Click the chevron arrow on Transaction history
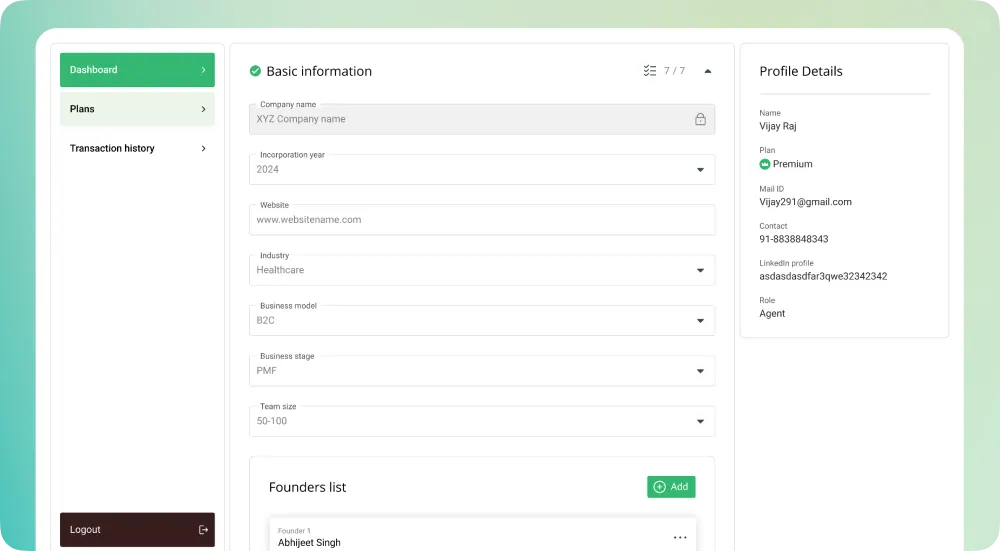This screenshot has height=551, width=1000. (x=203, y=148)
